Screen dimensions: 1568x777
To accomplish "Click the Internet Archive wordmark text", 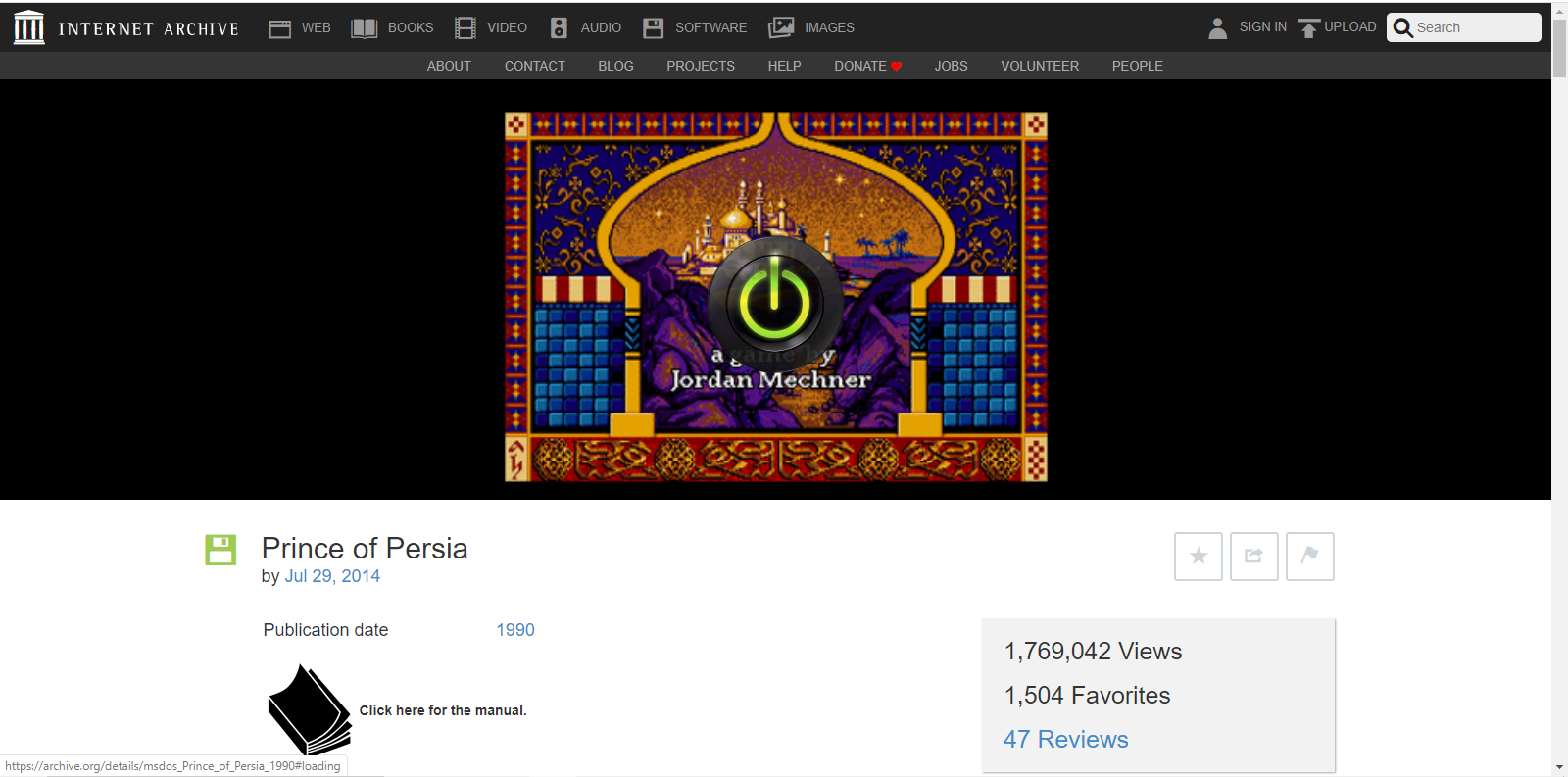I will pos(148,29).
